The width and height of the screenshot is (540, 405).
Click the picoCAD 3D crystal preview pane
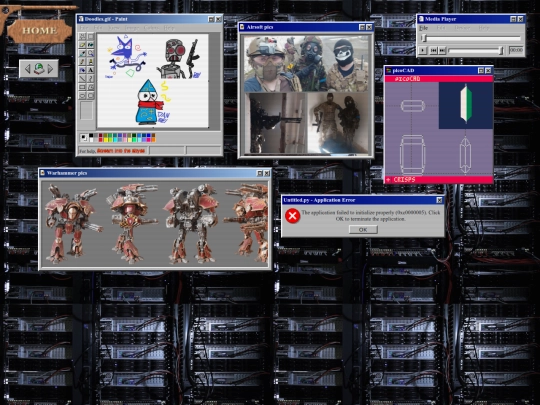[x=466, y=106]
